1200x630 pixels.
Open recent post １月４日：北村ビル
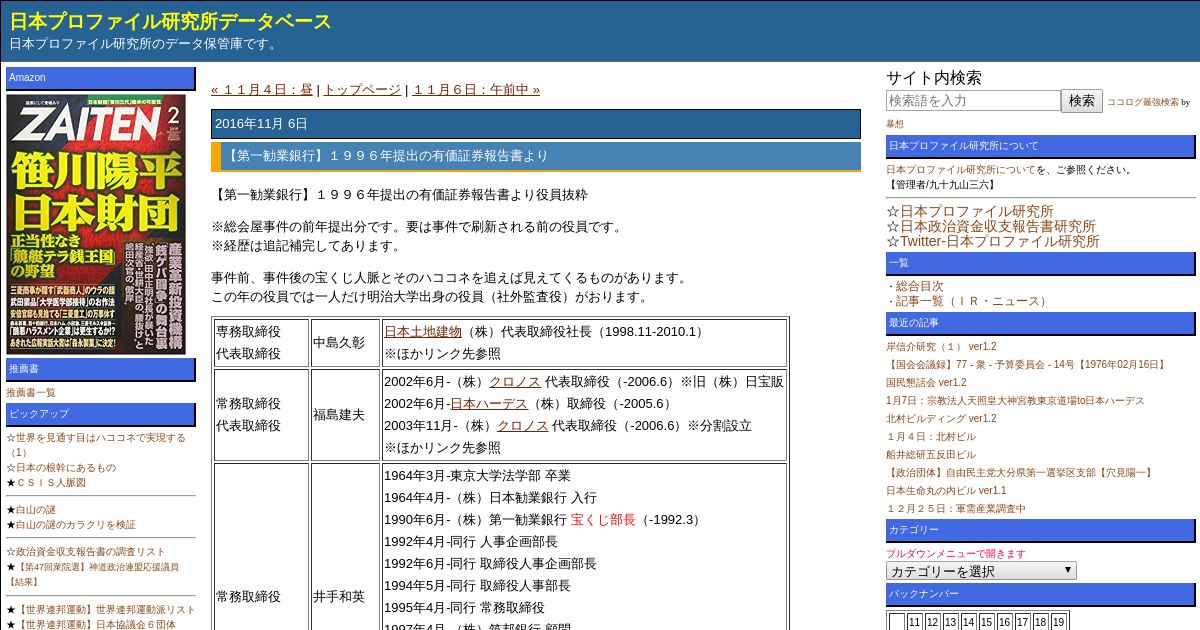(931, 437)
